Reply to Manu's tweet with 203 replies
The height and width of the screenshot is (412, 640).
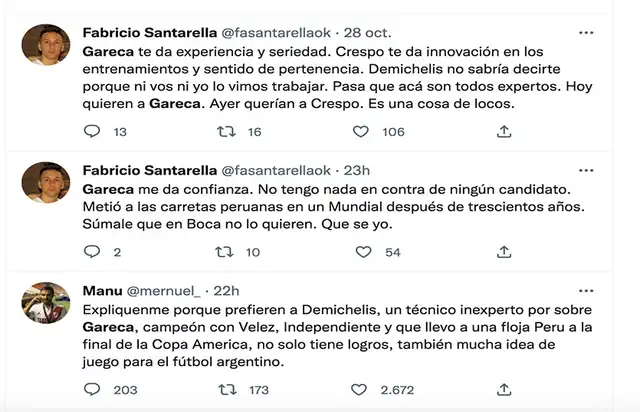(91, 389)
